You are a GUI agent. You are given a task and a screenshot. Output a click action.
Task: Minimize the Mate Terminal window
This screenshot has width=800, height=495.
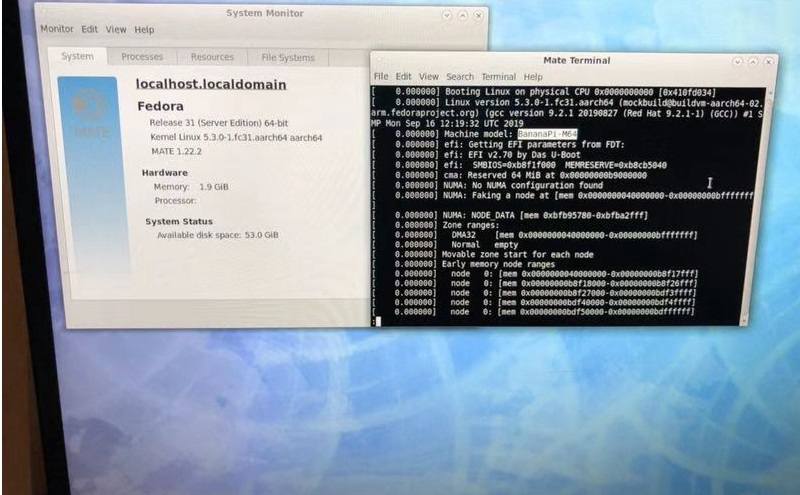point(737,61)
